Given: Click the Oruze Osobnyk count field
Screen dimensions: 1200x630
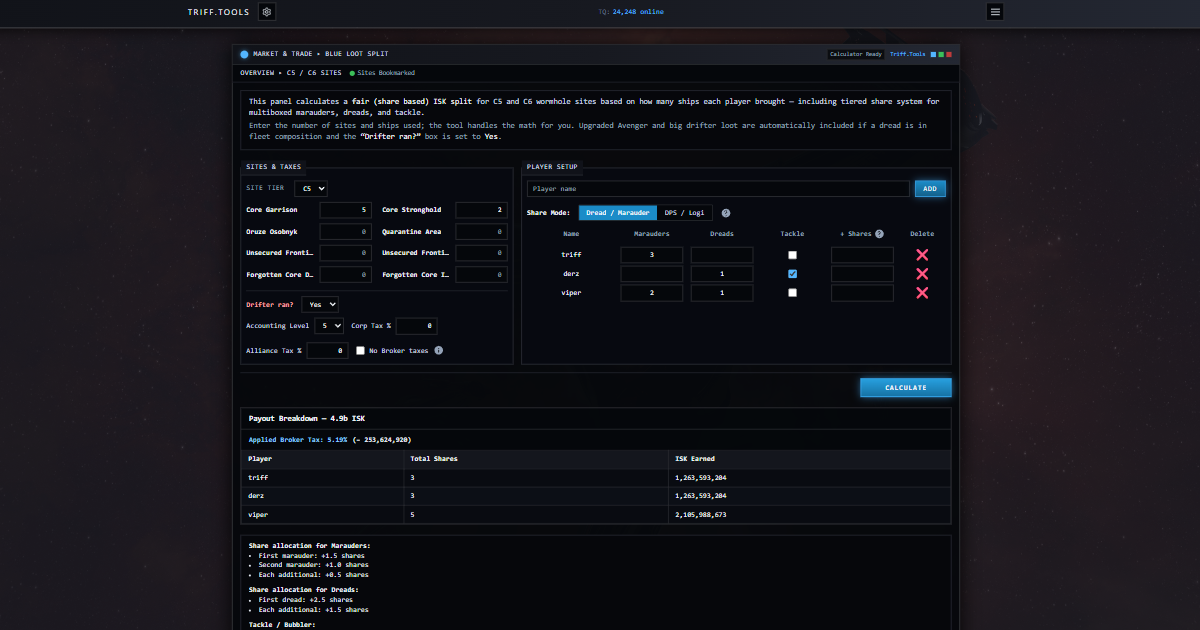Looking at the screenshot, I should 345,231.
